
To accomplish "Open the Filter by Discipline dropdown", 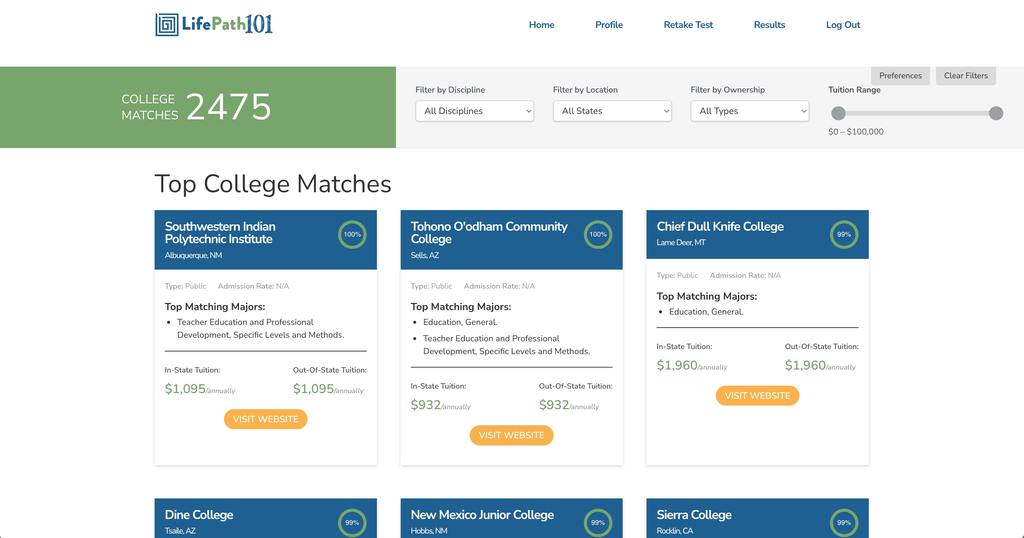I will 475,111.
